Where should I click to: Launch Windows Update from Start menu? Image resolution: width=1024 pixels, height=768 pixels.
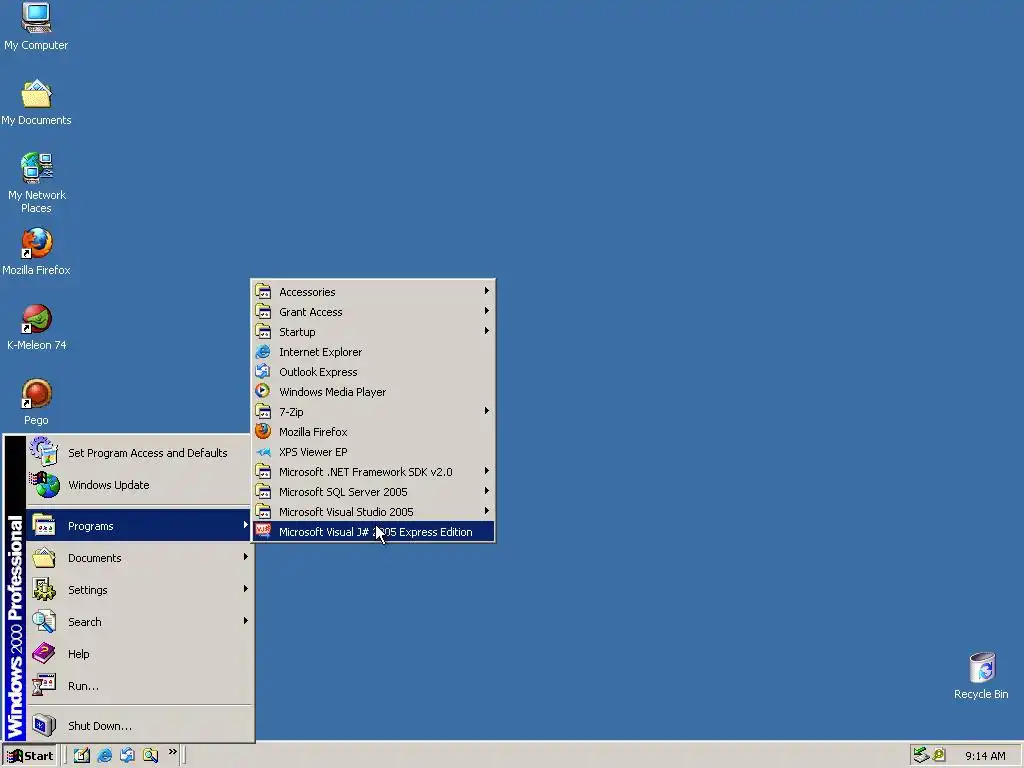click(x=138, y=485)
